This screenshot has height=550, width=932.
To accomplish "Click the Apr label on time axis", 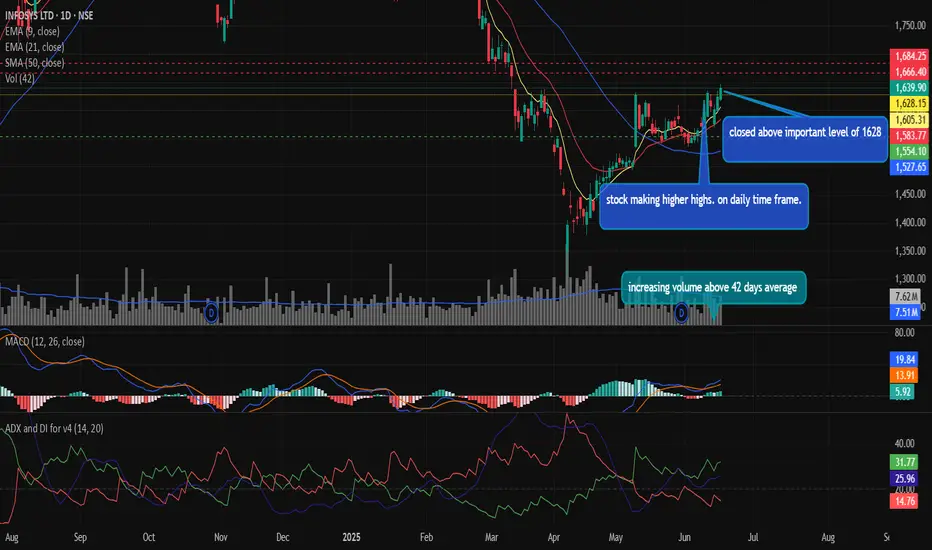I will [x=553, y=537].
